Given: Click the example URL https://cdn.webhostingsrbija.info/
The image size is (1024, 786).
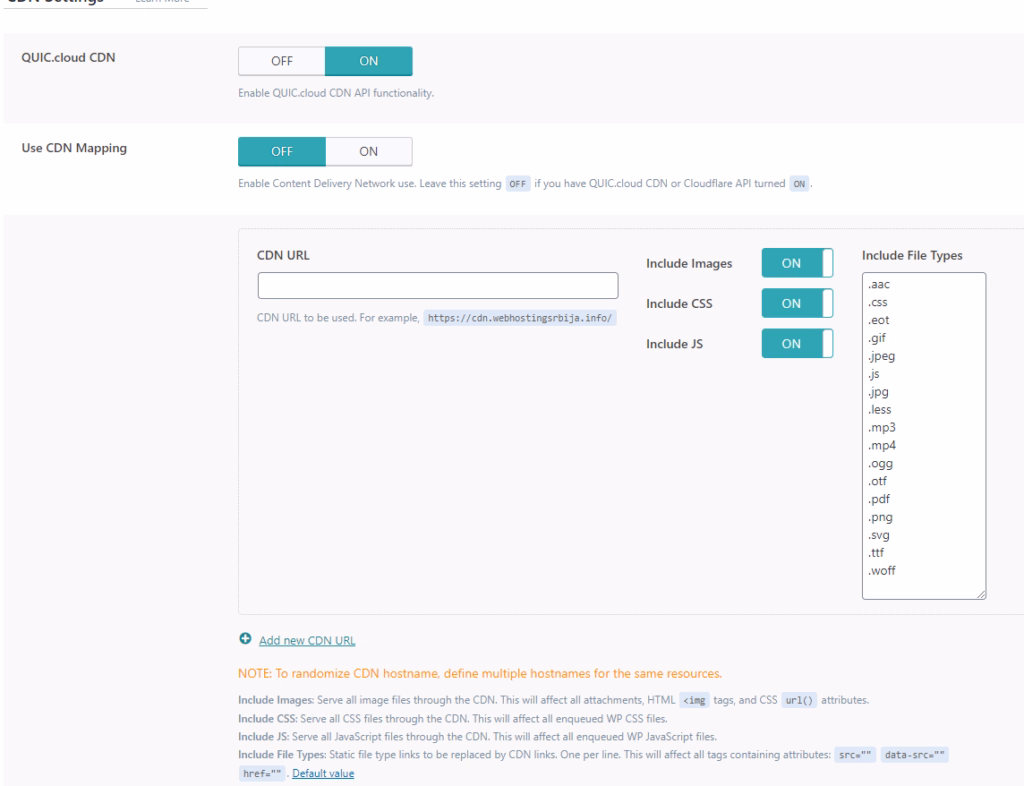Looking at the screenshot, I should pos(520,318).
